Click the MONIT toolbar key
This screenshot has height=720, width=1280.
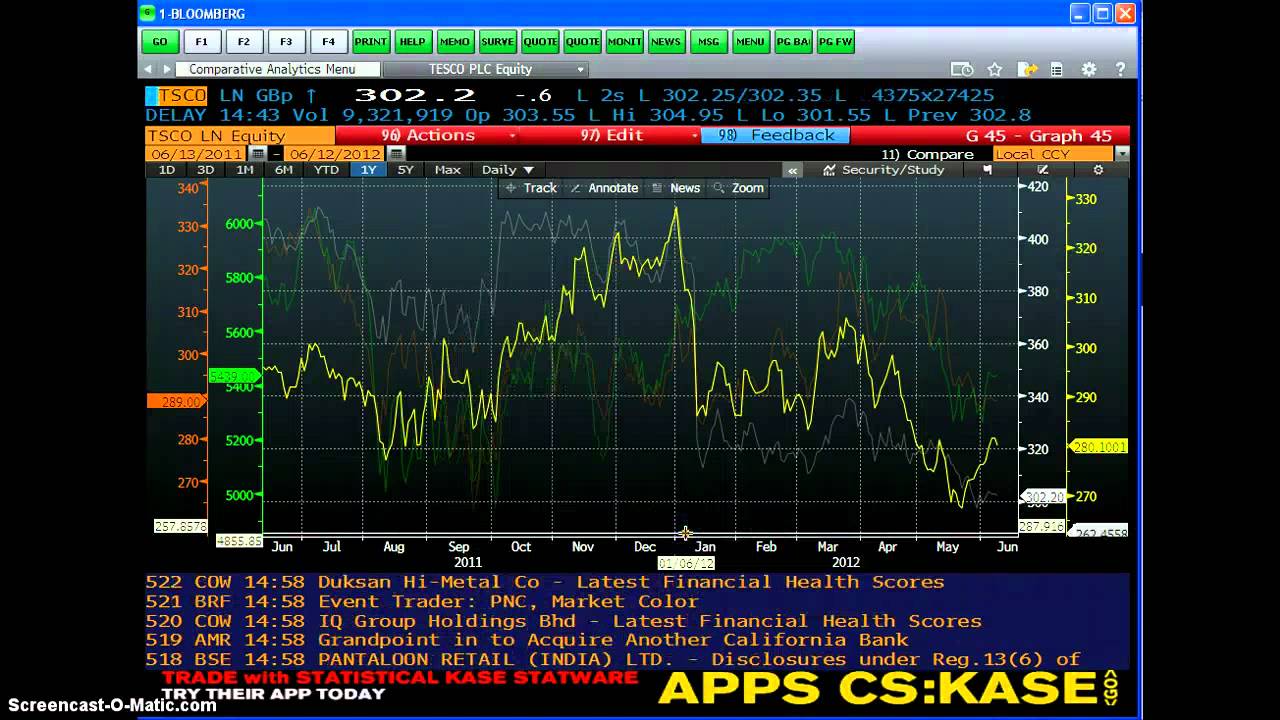tap(624, 42)
